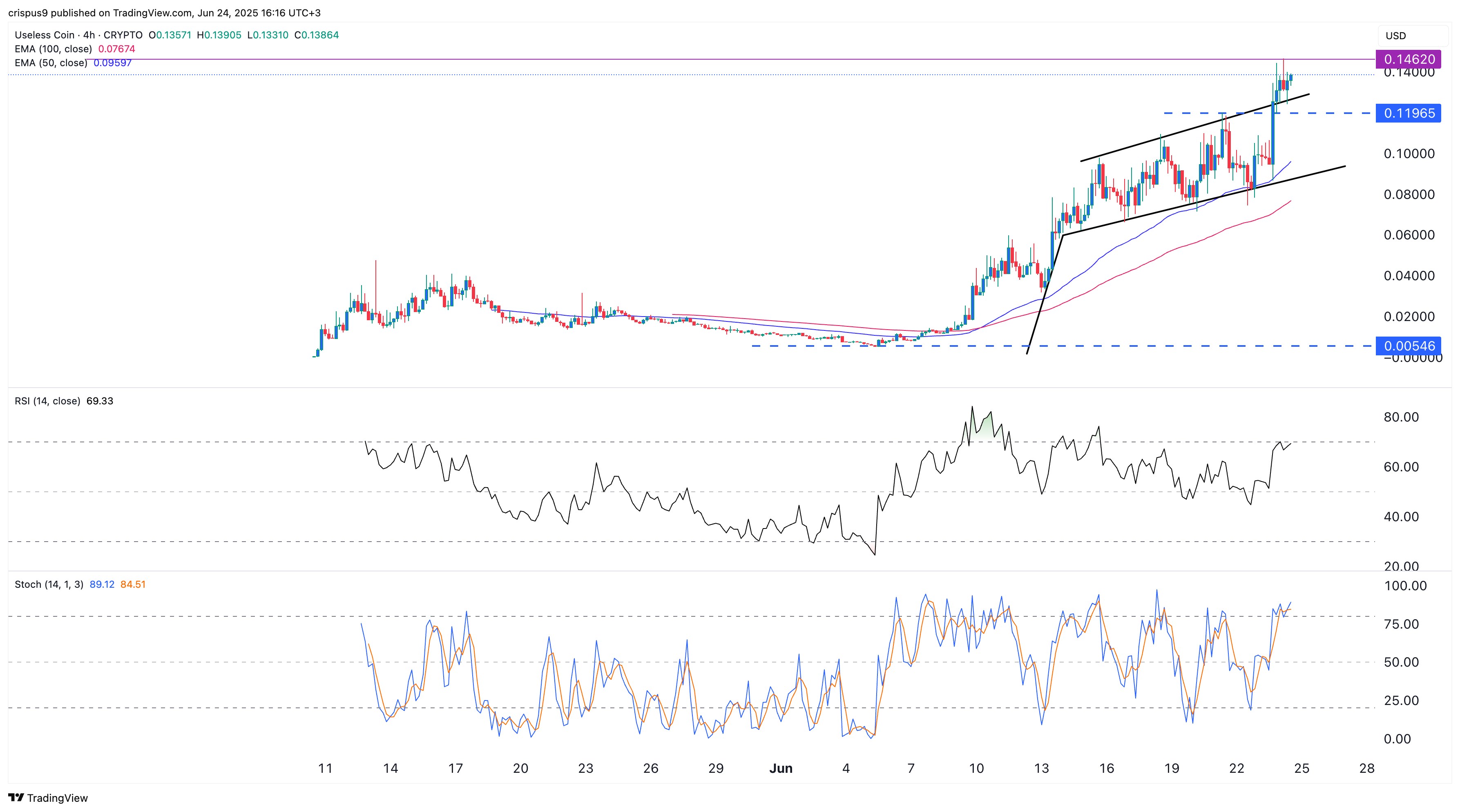This screenshot has width=1460, height=812.
Task: Click the 0.10000 price axis level
Action: (x=1409, y=154)
